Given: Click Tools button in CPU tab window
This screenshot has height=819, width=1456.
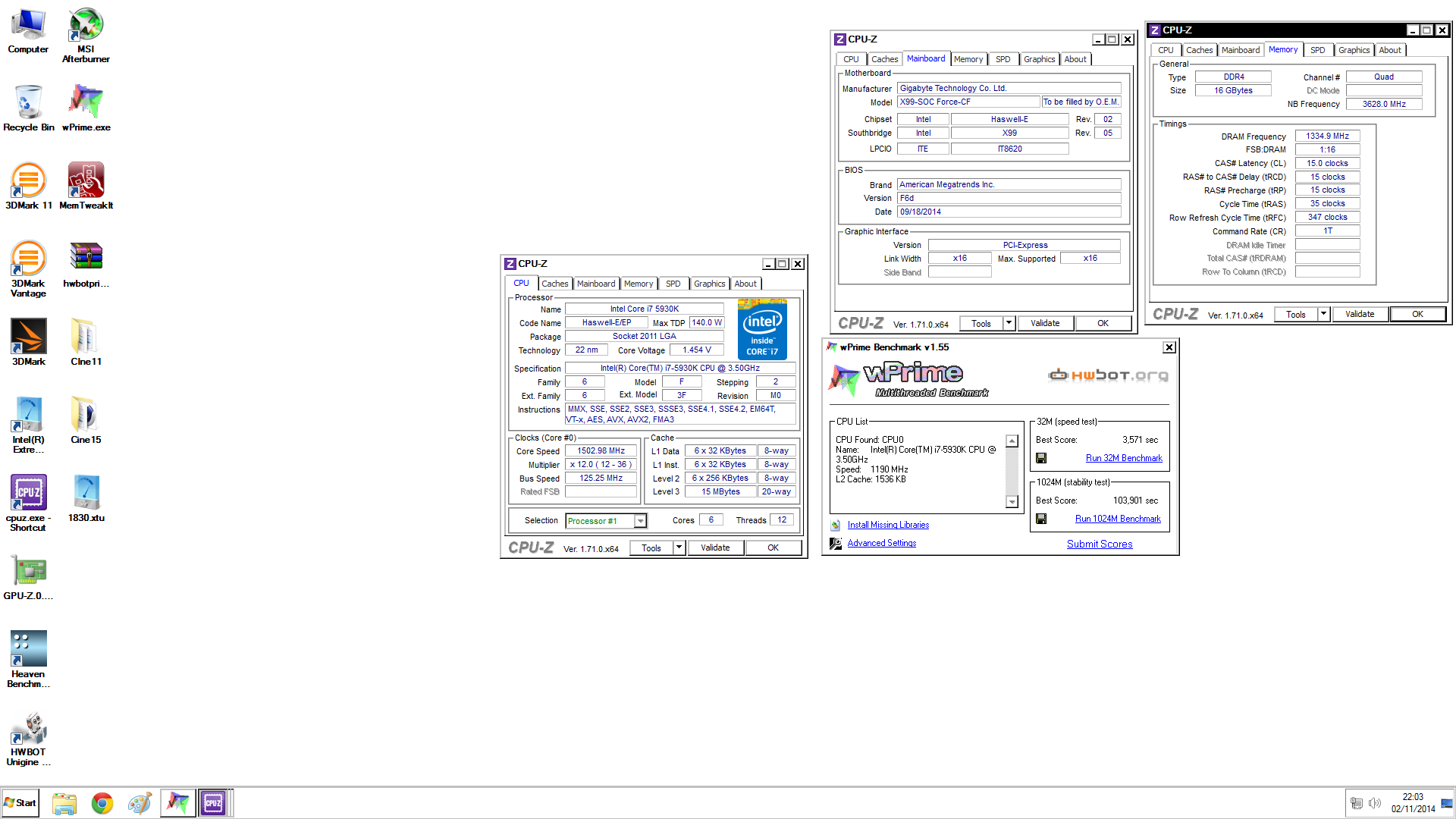Looking at the screenshot, I should pos(651,548).
